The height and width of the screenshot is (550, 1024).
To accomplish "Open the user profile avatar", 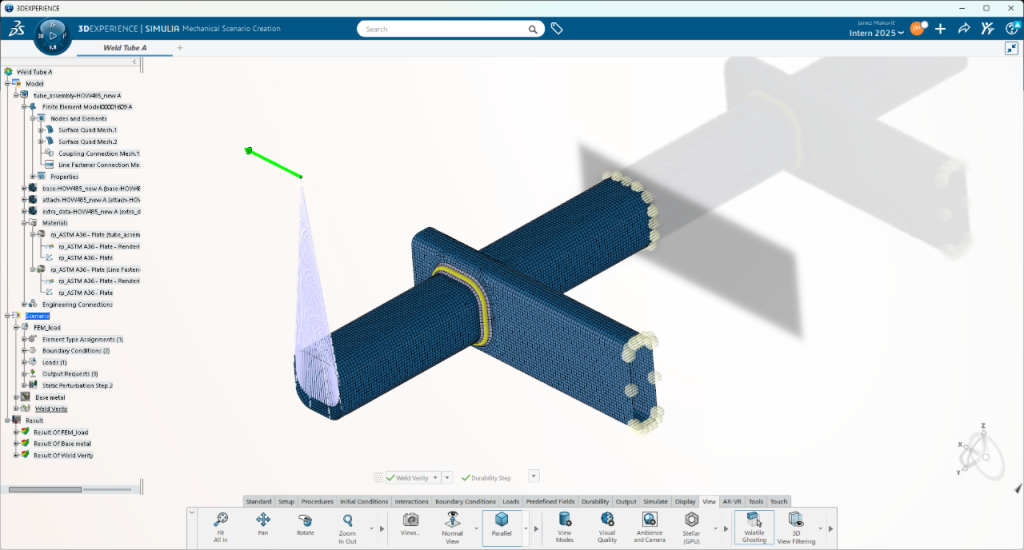I will [918, 29].
